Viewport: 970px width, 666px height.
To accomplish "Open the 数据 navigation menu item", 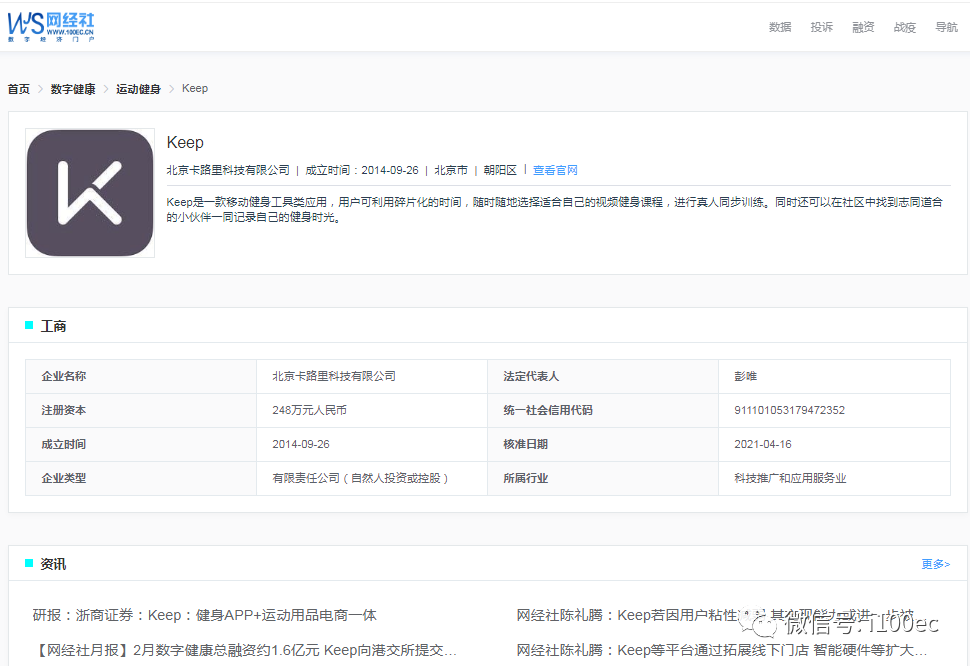I will click(x=780, y=27).
